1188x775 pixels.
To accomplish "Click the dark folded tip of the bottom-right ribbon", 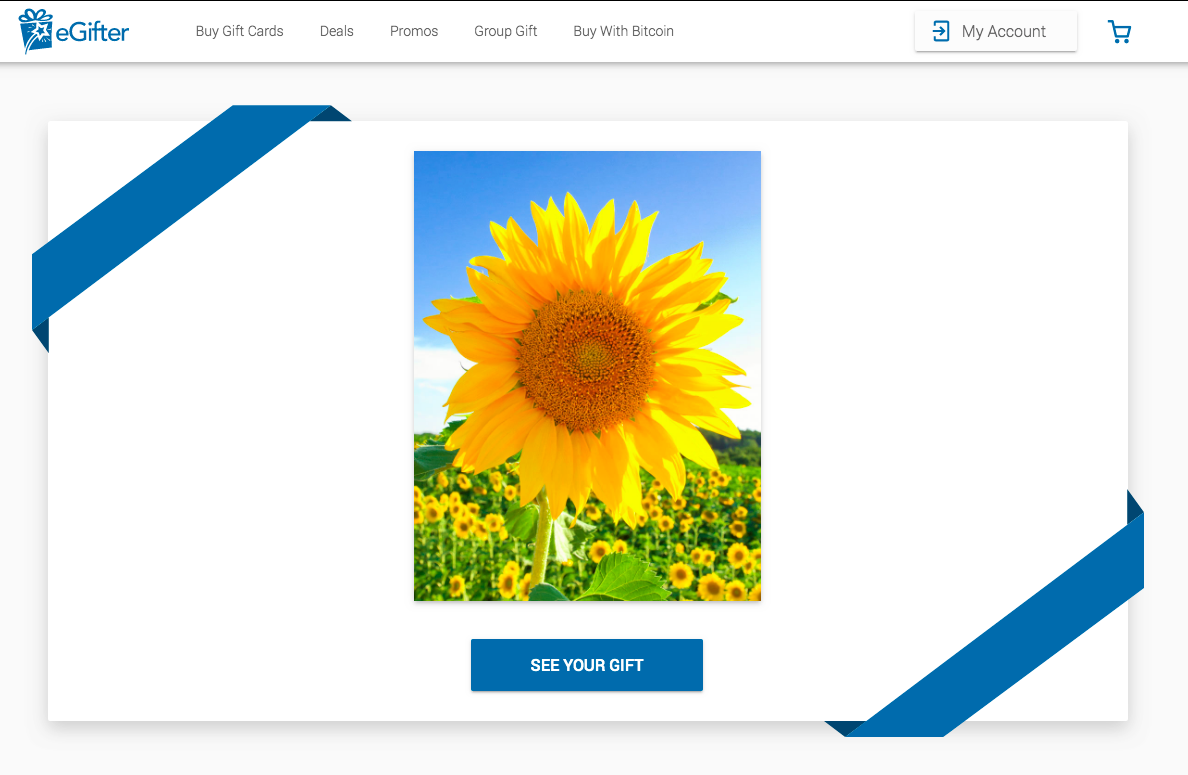I will 1135,507.
